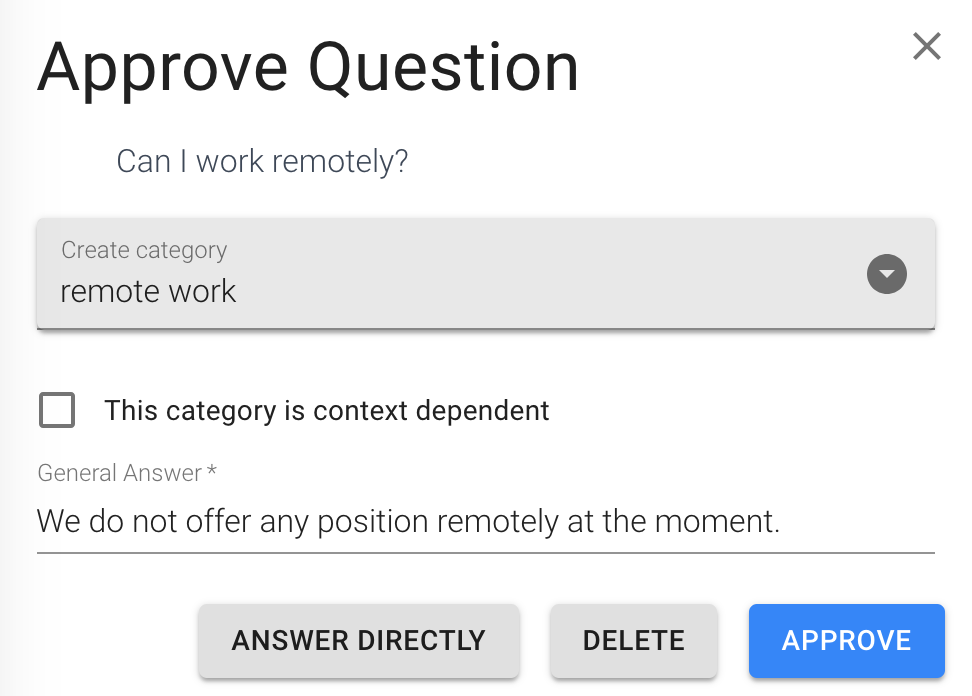972x696 pixels.
Task: Choose Answer Directly
Action: point(358,641)
